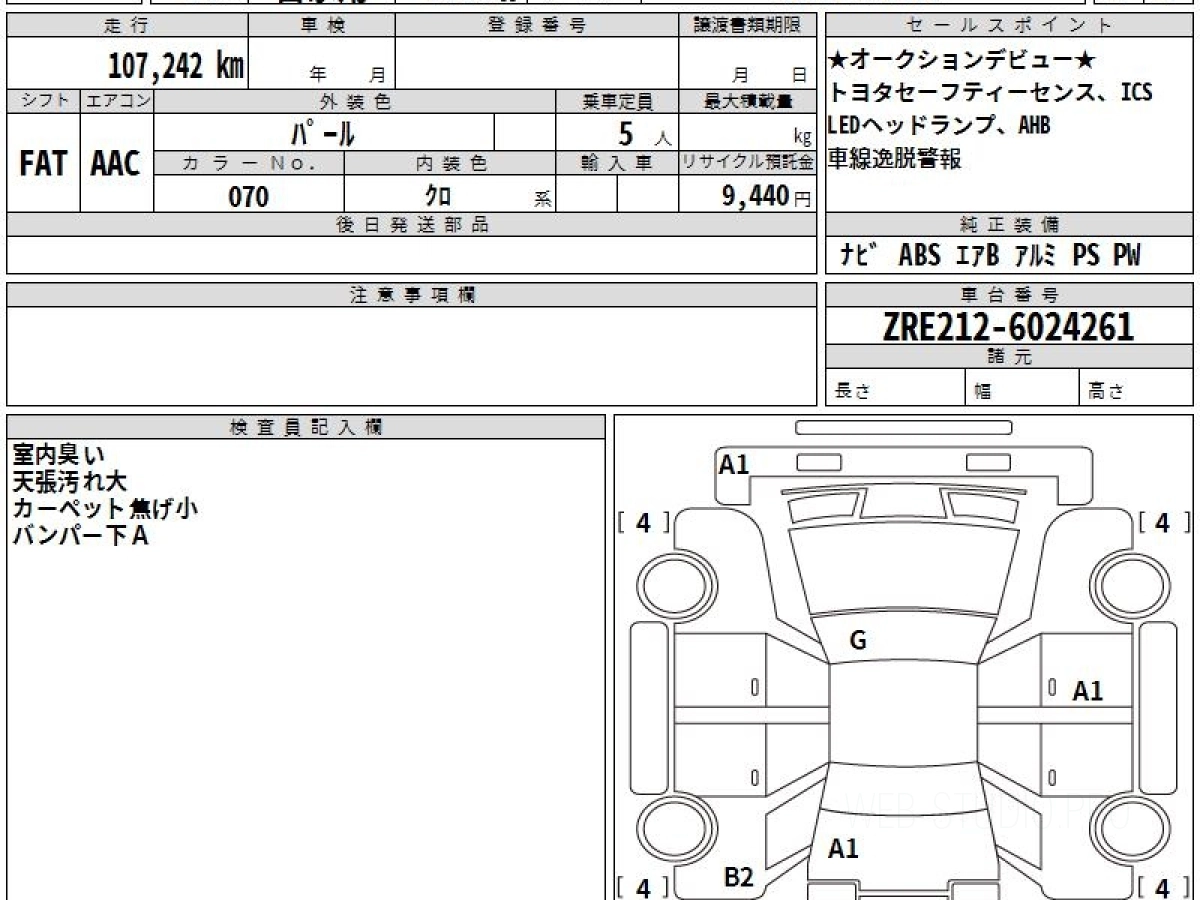This screenshot has width=1200, height=900.
Task: Select chassis number ZRE212-6024261
Action: pos(1008,327)
